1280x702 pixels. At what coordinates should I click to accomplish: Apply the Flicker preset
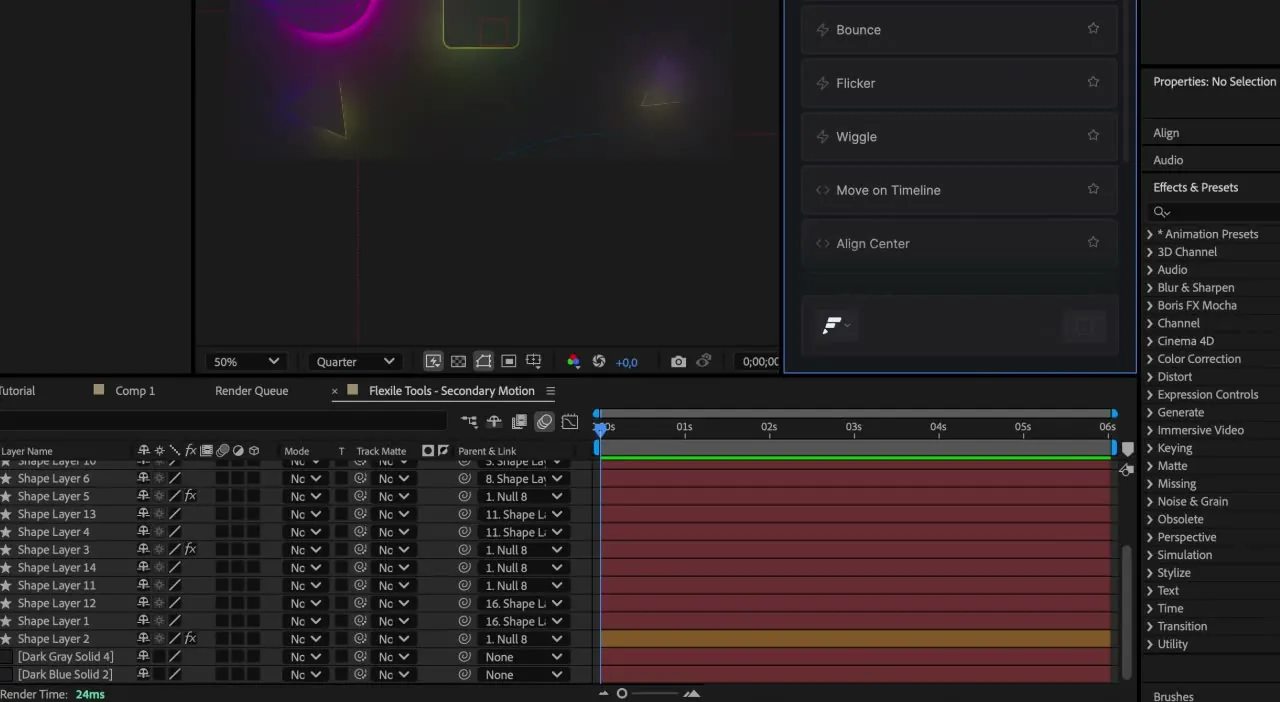(x=959, y=83)
